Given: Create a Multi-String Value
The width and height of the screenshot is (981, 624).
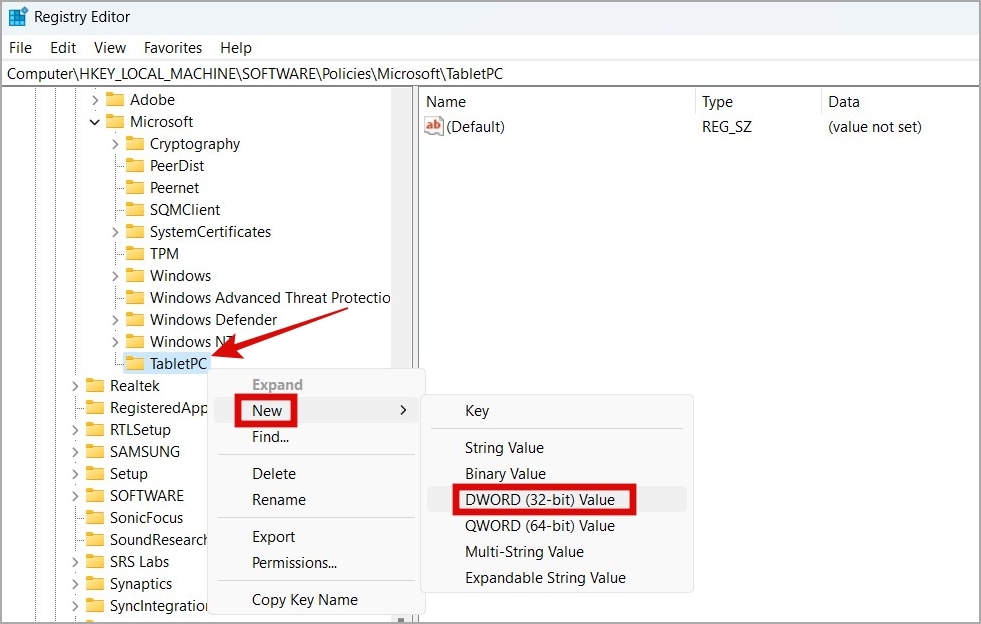Looking at the screenshot, I should pos(557,551).
